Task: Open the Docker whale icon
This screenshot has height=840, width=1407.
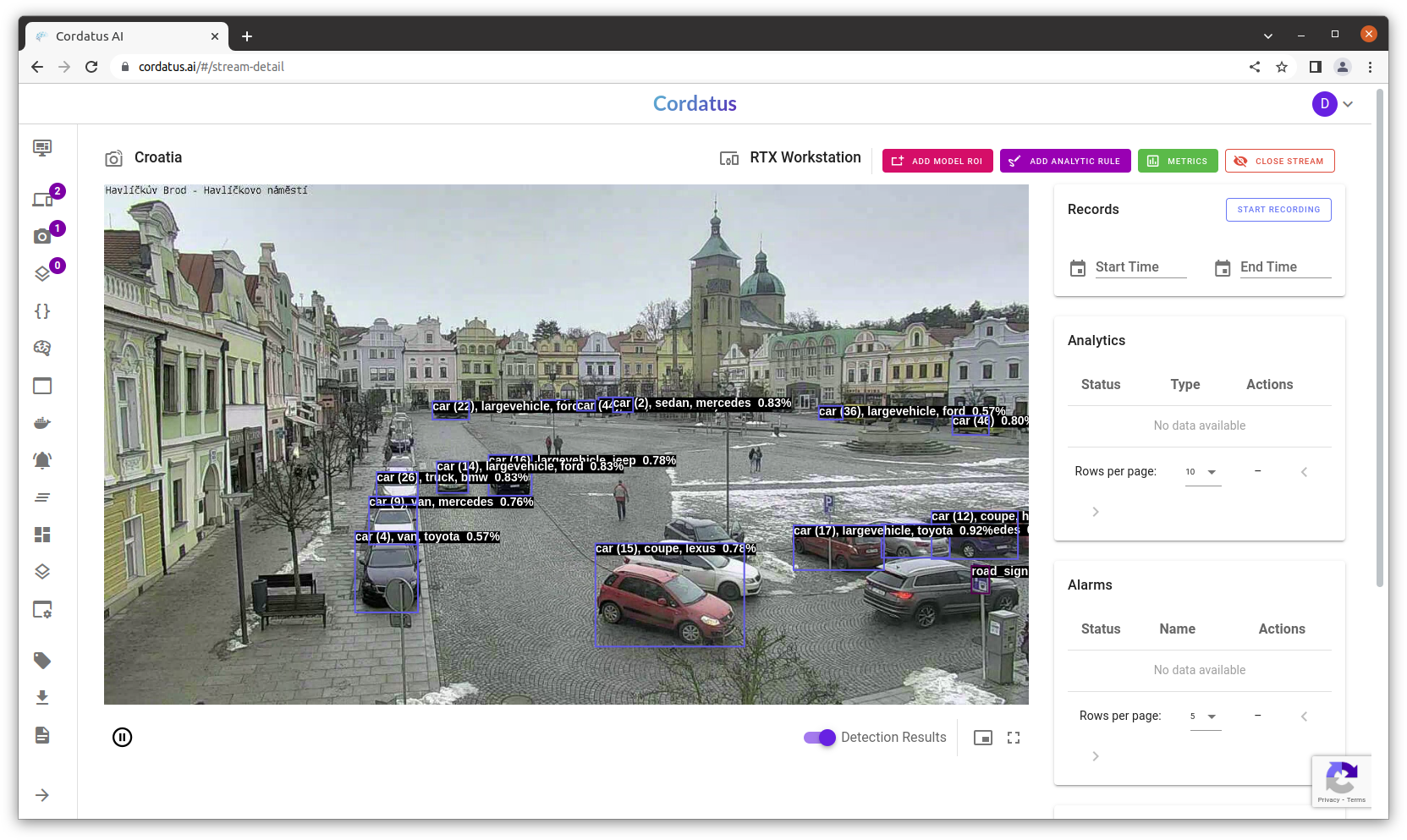Action: [42, 423]
